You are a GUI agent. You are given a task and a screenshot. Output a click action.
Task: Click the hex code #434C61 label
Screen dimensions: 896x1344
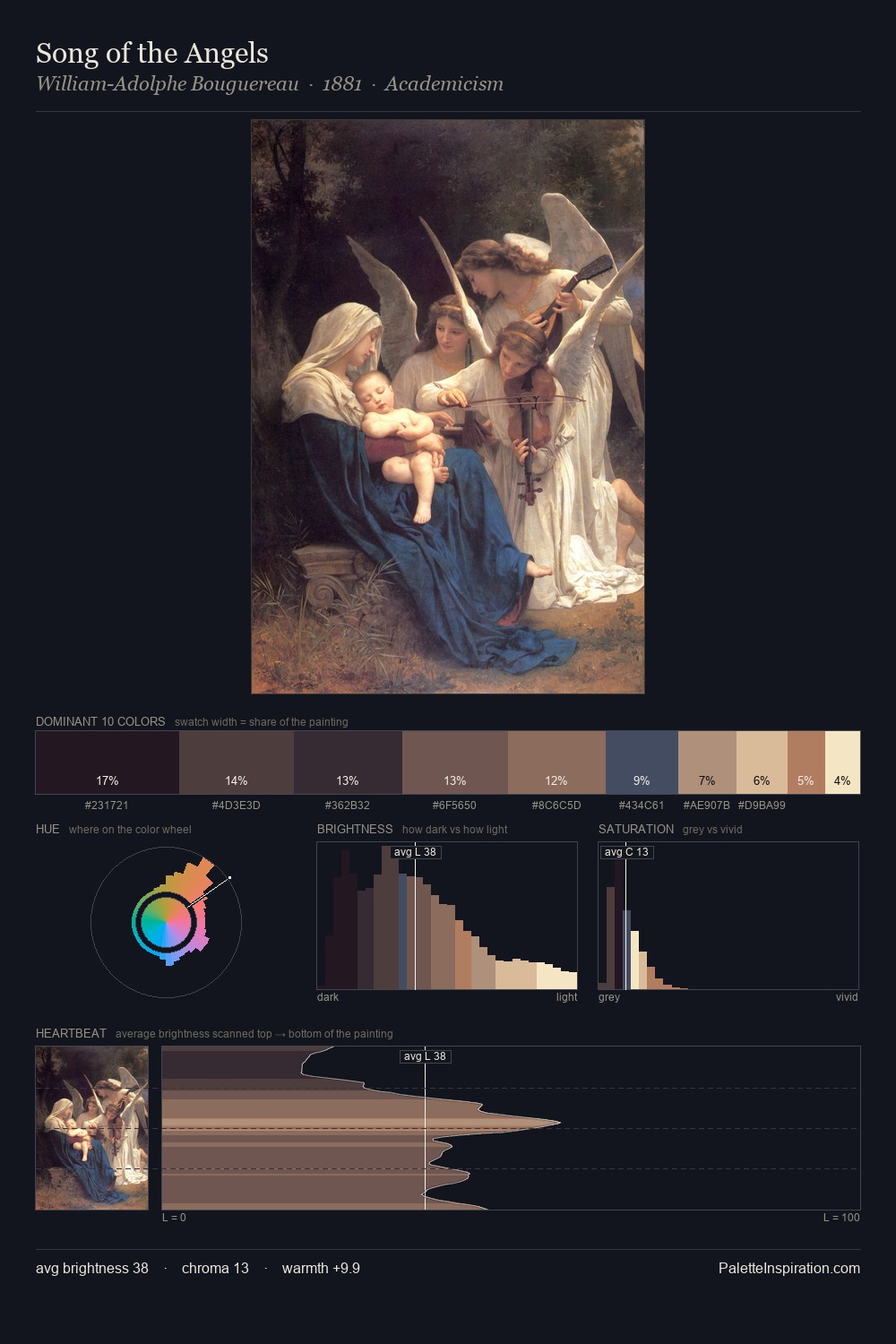pos(642,806)
